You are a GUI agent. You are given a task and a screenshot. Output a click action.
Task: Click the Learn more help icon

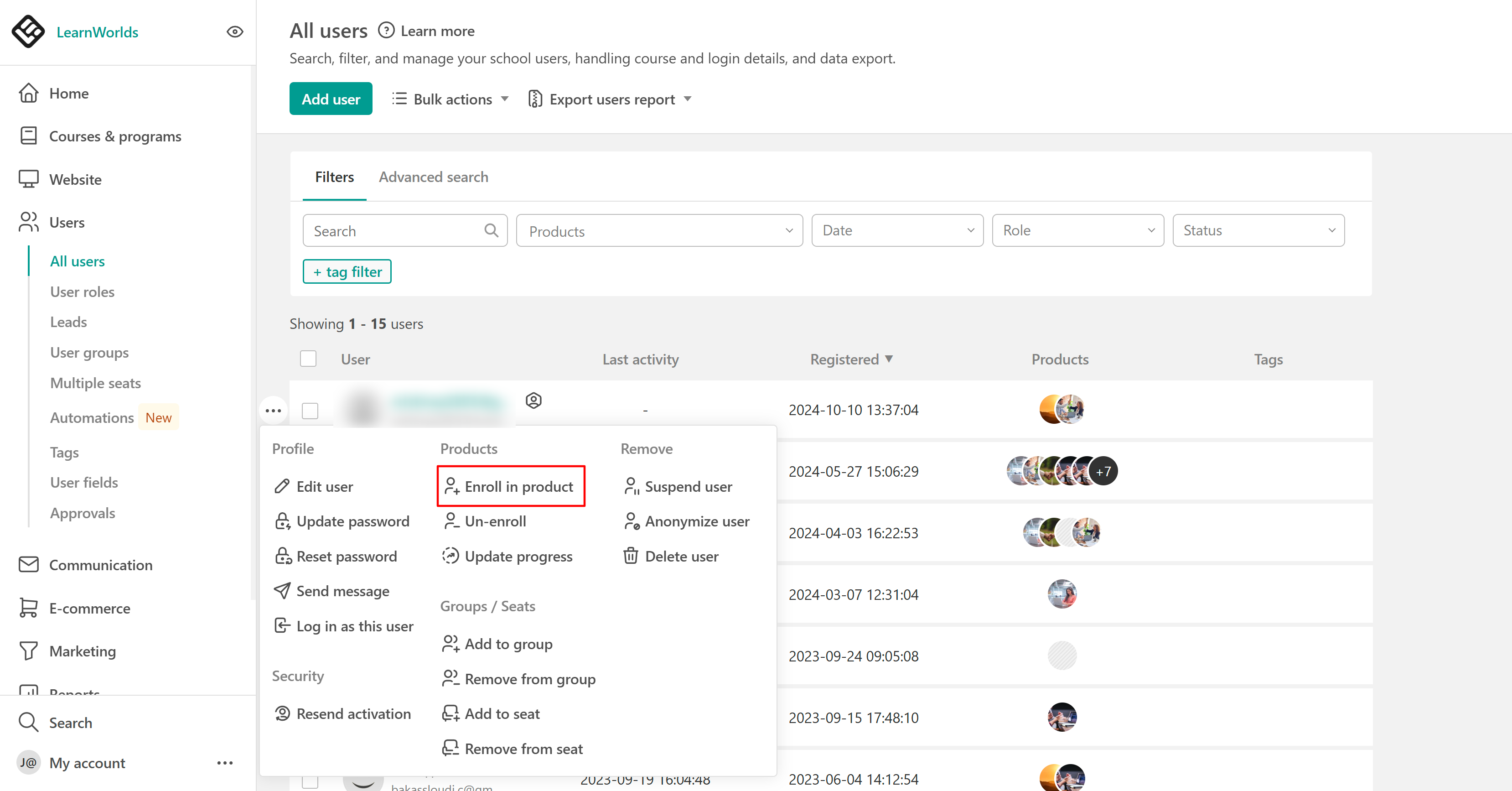tap(386, 31)
